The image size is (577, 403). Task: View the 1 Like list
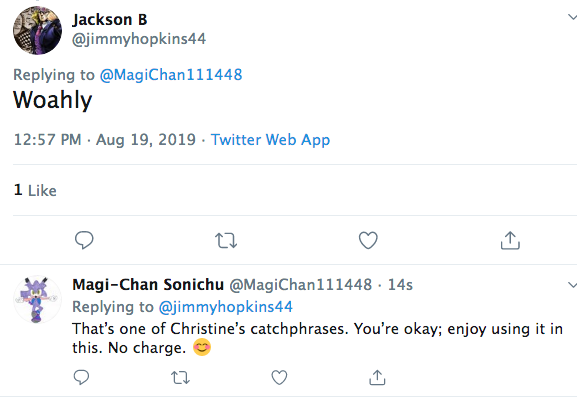pyautogui.click(x=35, y=191)
